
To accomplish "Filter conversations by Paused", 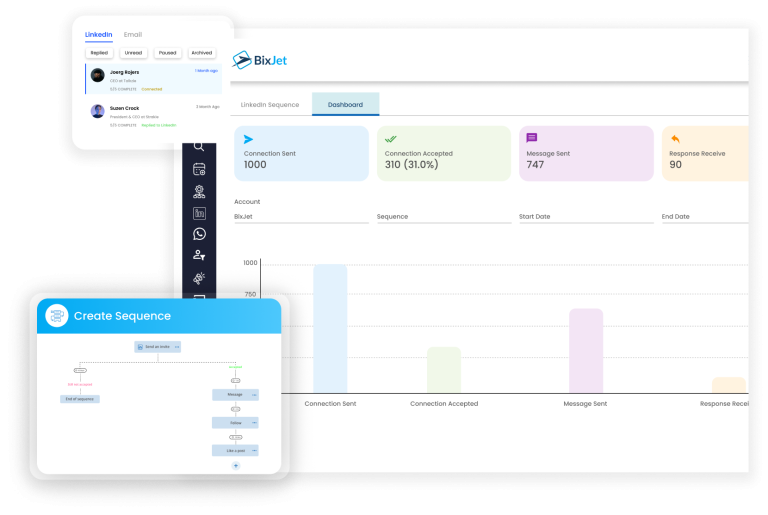I will tap(168, 53).
